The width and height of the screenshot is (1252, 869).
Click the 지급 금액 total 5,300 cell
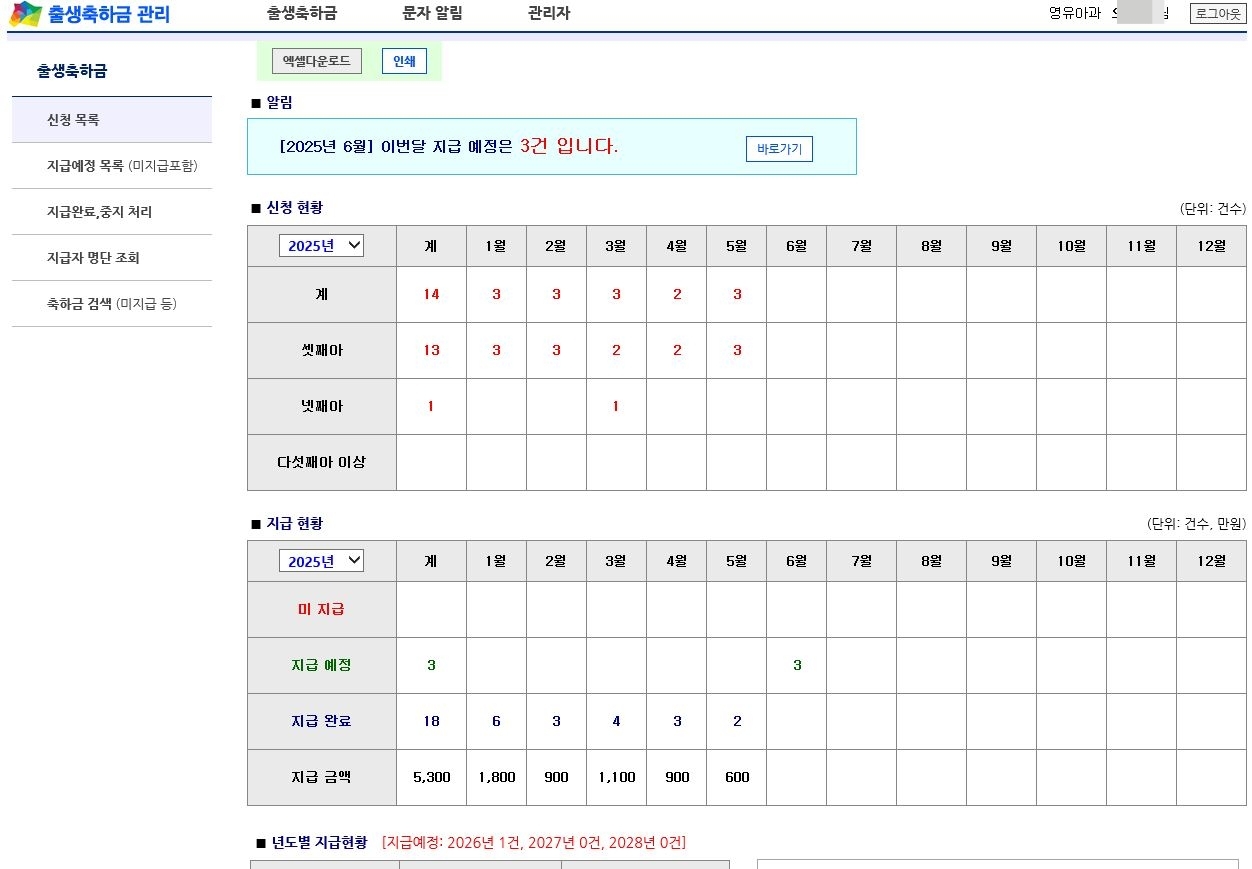point(431,778)
